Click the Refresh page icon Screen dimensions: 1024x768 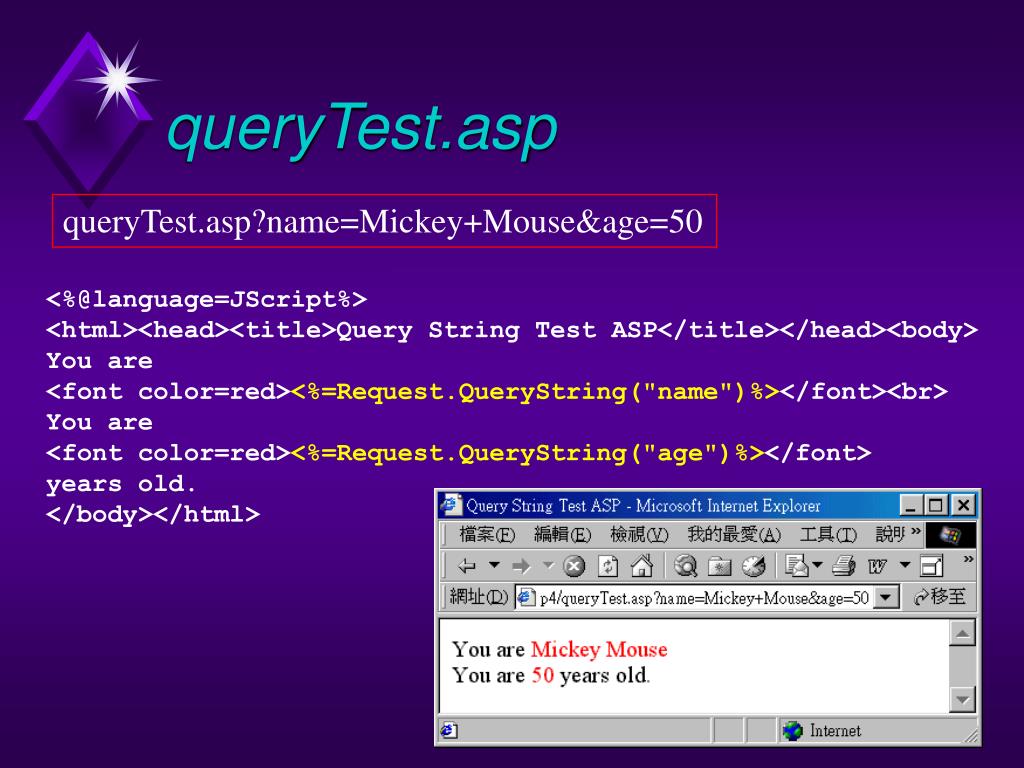point(608,566)
